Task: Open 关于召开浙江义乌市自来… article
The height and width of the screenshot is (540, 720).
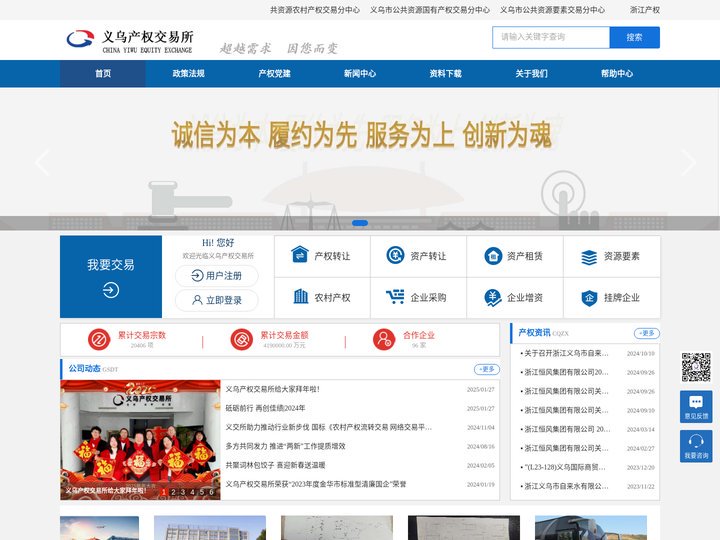Action: coord(566,353)
